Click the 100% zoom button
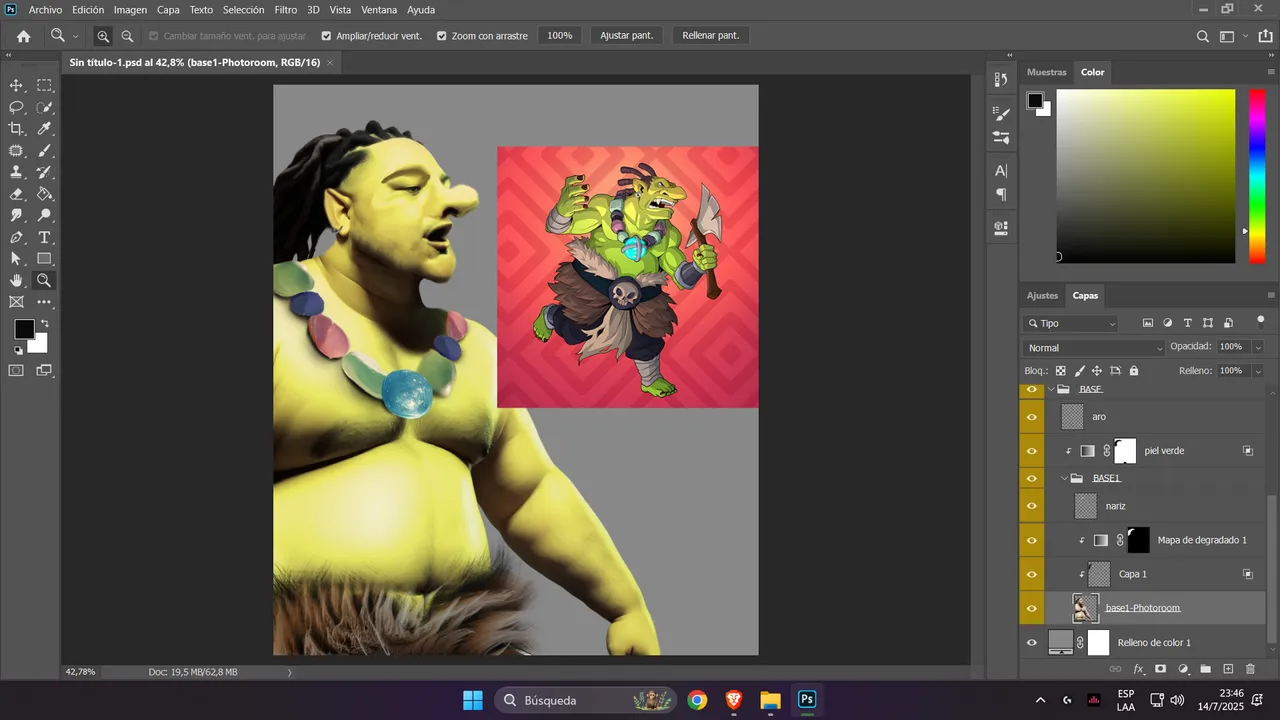Image resolution: width=1280 pixels, height=720 pixels. 560,36
